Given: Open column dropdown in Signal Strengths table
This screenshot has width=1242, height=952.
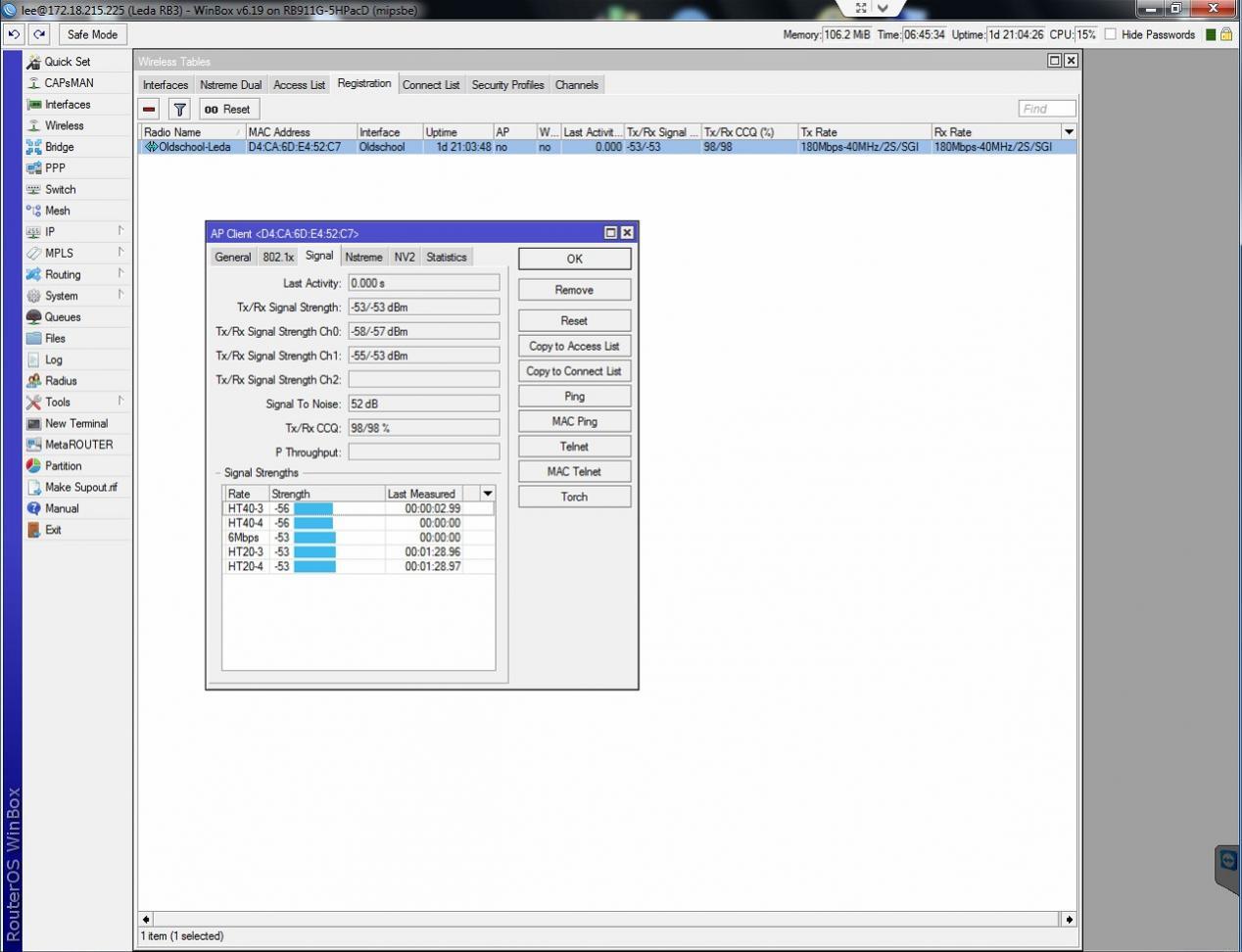Looking at the screenshot, I should pos(487,494).
